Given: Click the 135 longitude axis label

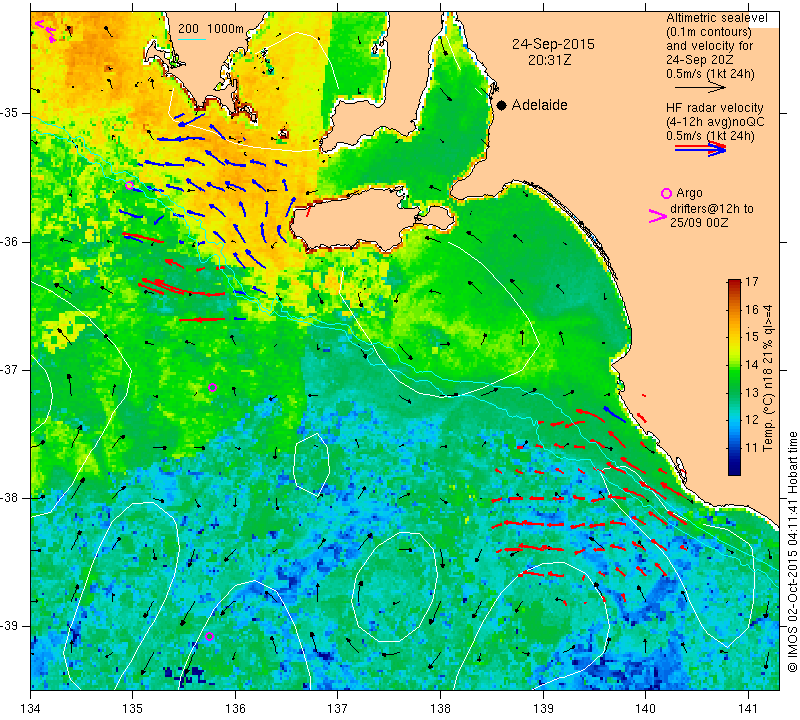Looking at the screenshot, I should coord(133,709).
